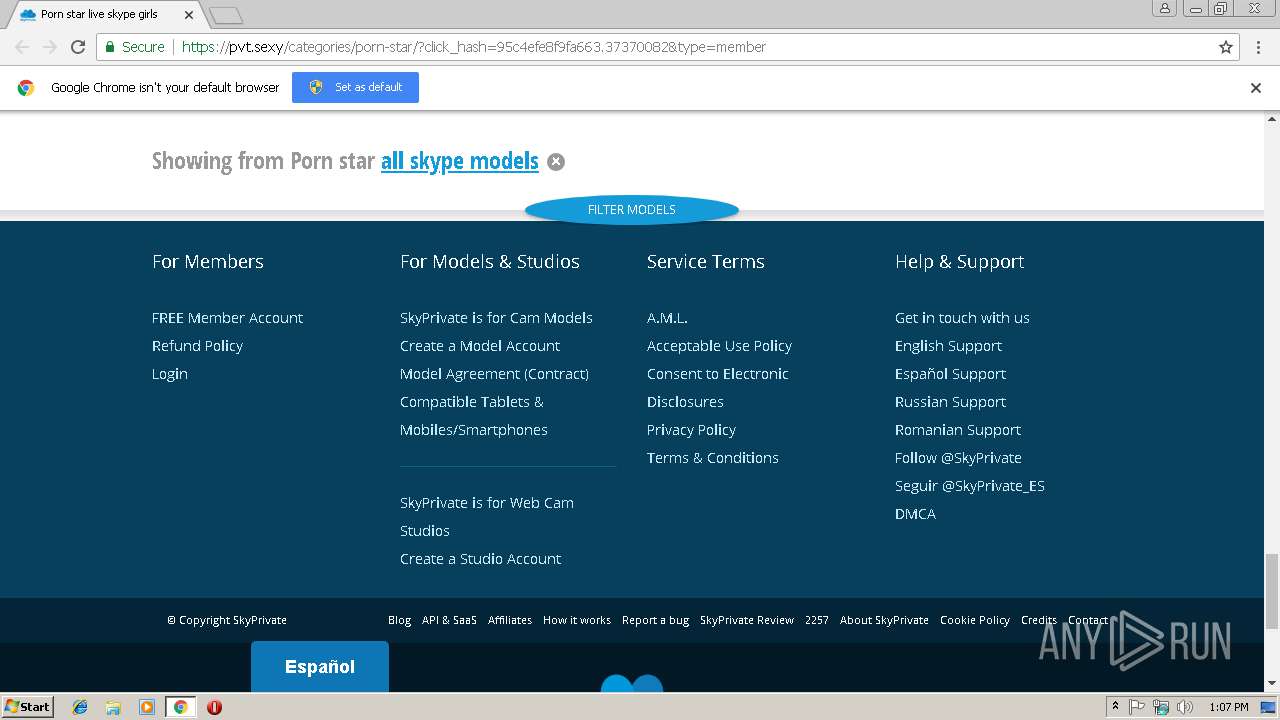1280x720 pixels.
Task: Open FREE Member Account link
Action: 227,318
